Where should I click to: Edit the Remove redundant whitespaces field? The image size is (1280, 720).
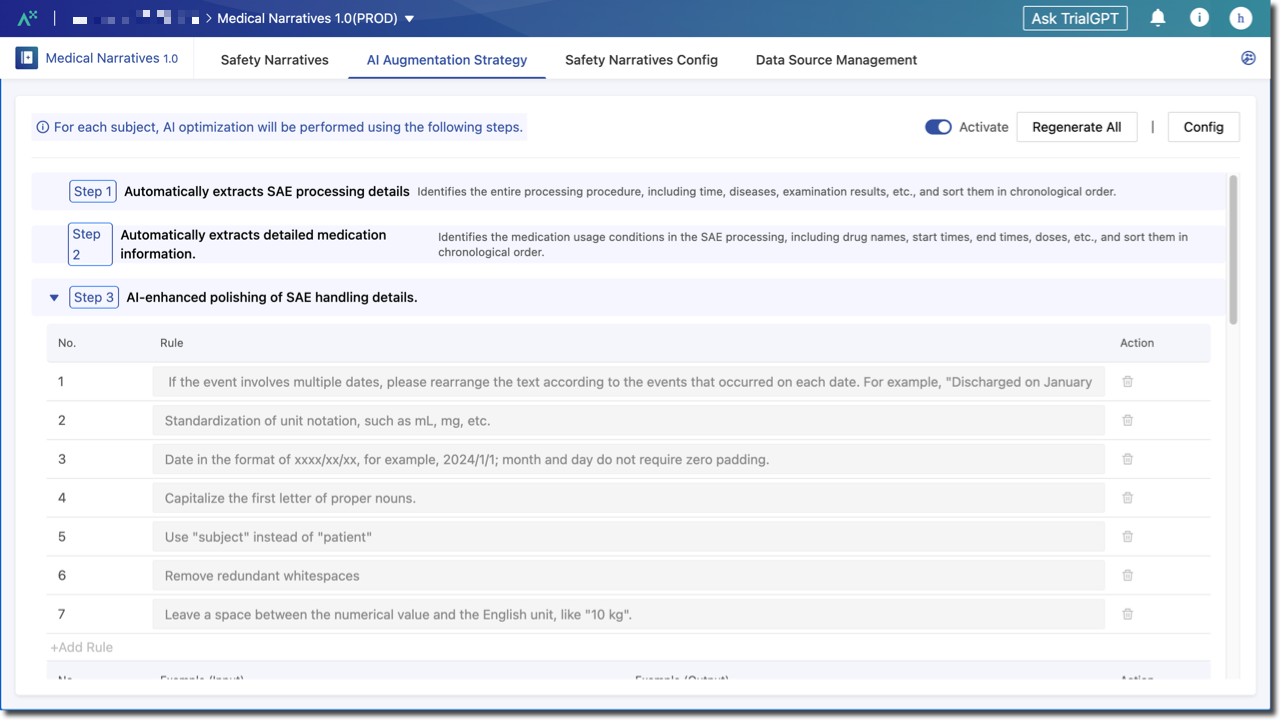click(629, 575)
